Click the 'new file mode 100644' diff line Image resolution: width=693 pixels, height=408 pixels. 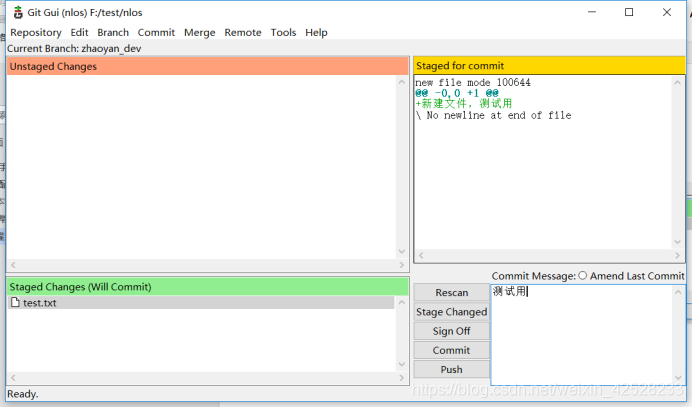point(473,83)
